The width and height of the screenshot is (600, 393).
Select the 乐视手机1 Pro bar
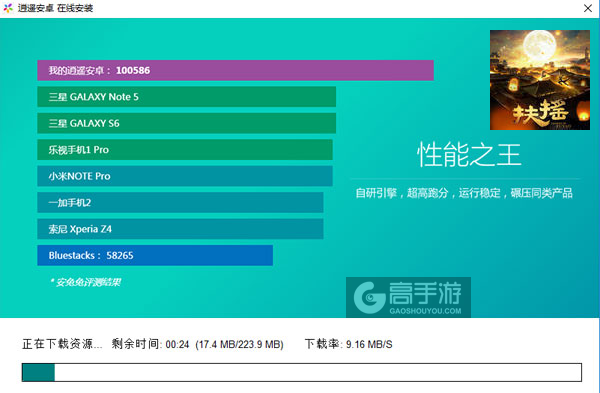tap(185, 150)
